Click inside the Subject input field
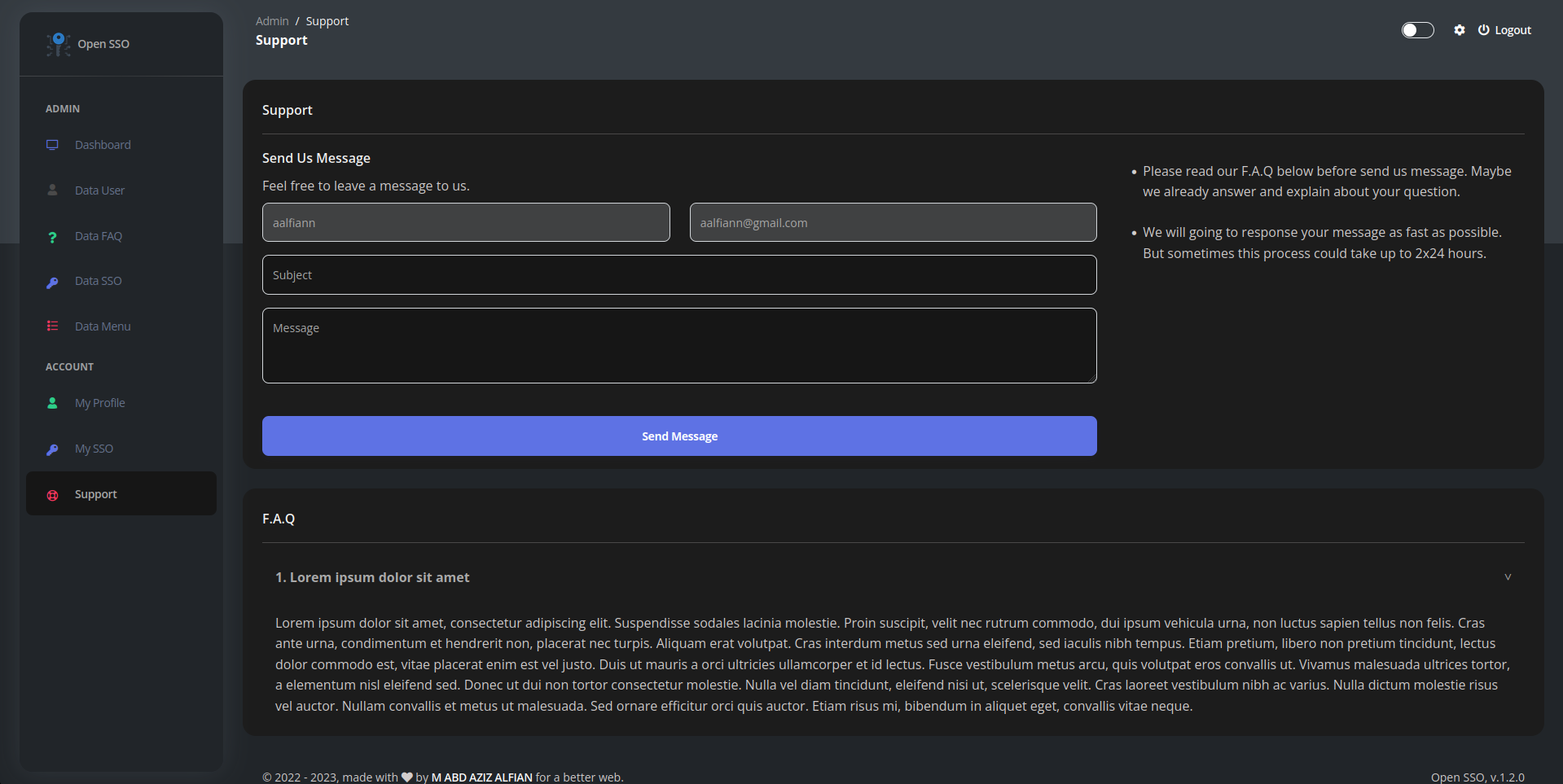 679,274
